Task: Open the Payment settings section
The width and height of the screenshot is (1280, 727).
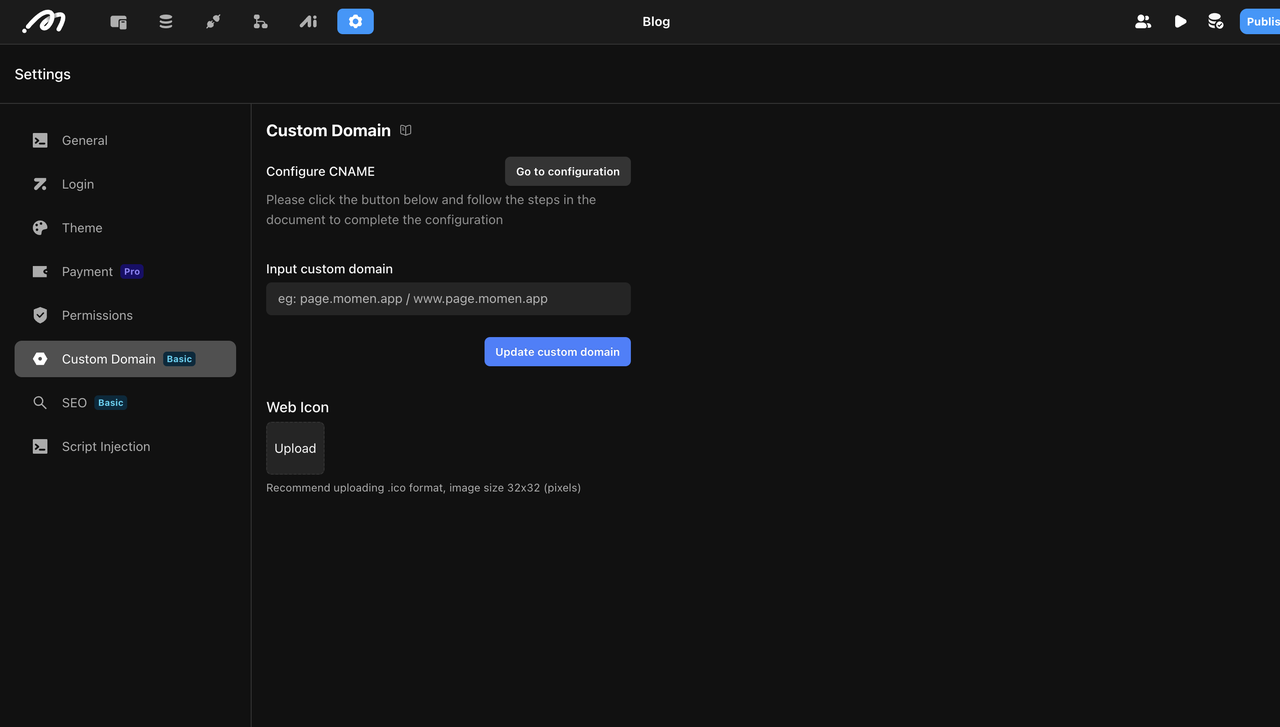Action: tap(87, 271)
